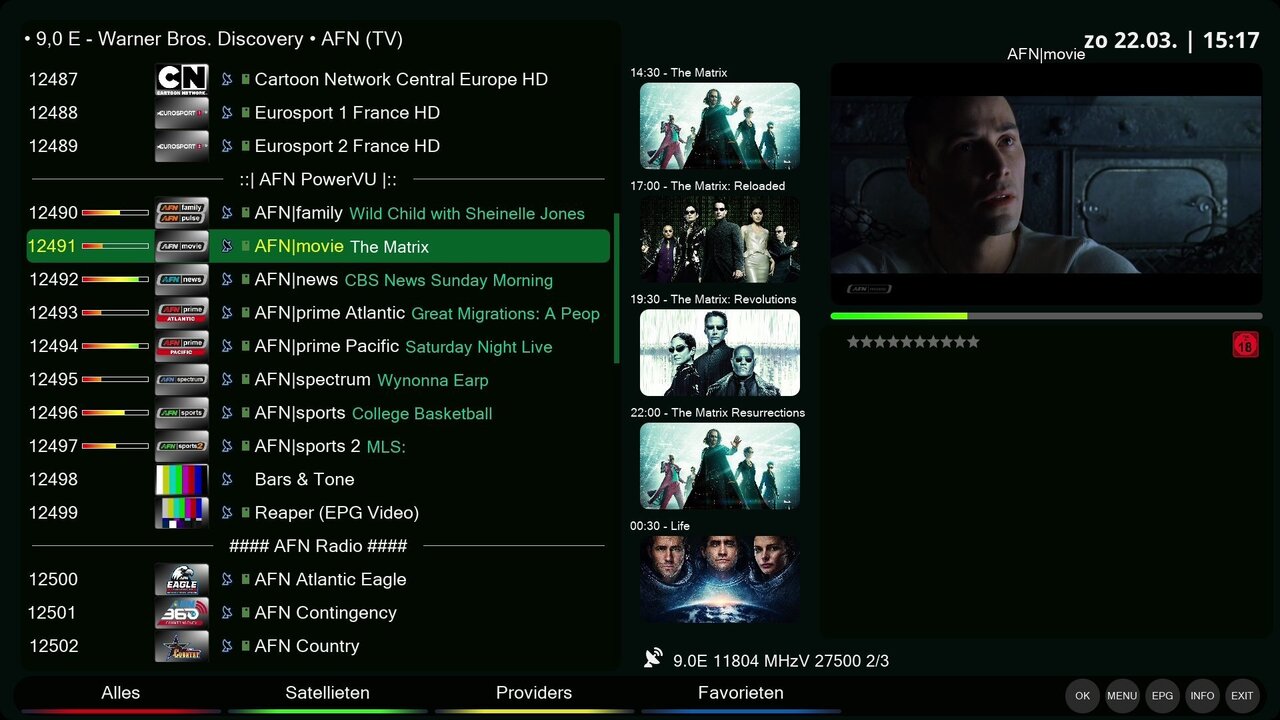Select the "AFN|movie" channel name
1280x720 pixels.
[x=299, y=246]
